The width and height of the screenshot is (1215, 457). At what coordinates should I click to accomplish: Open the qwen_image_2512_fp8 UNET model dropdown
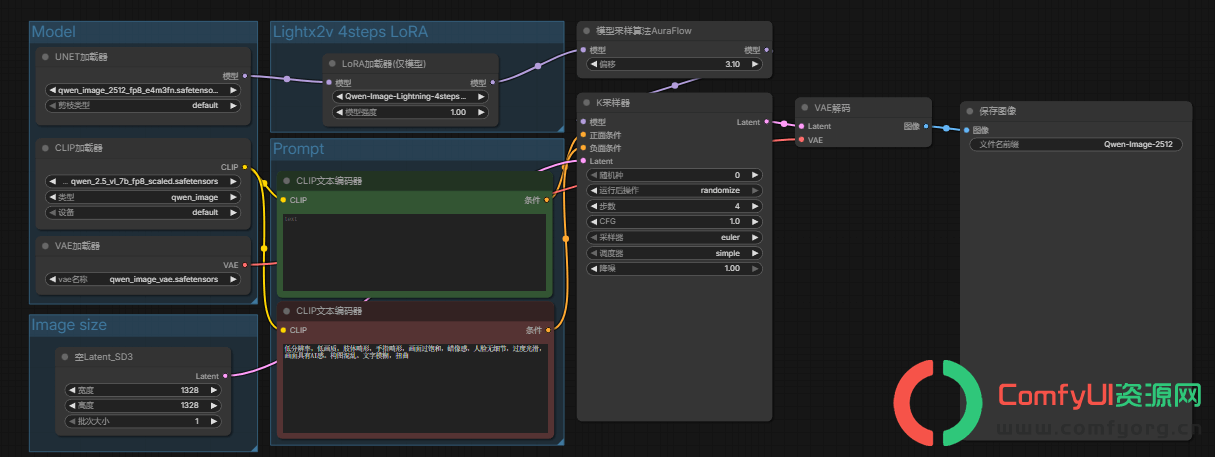pos(144,90)
